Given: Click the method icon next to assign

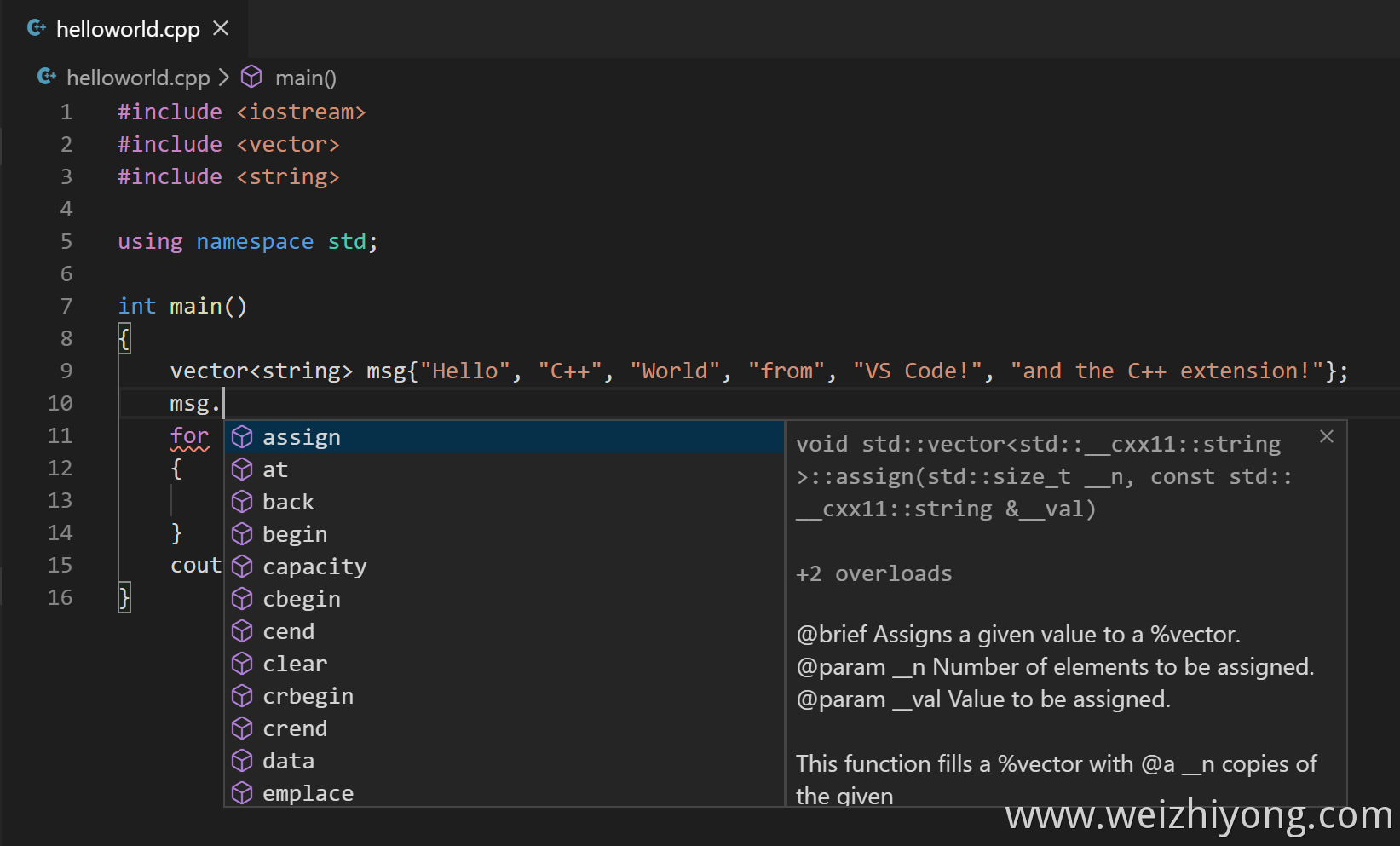Looking at the screenshot, I should pyautogui.click(x=242, y=437).
